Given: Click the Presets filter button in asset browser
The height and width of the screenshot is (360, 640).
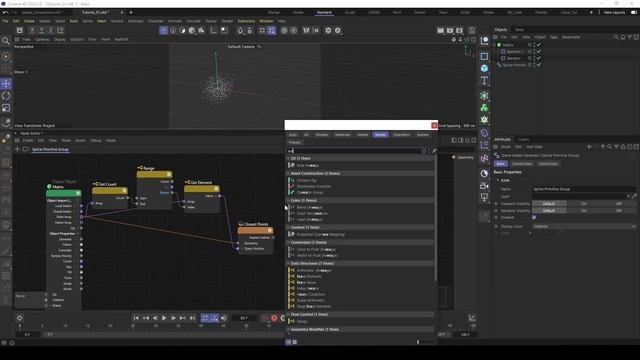Looking at the screenshot, I should coord(295,142).
